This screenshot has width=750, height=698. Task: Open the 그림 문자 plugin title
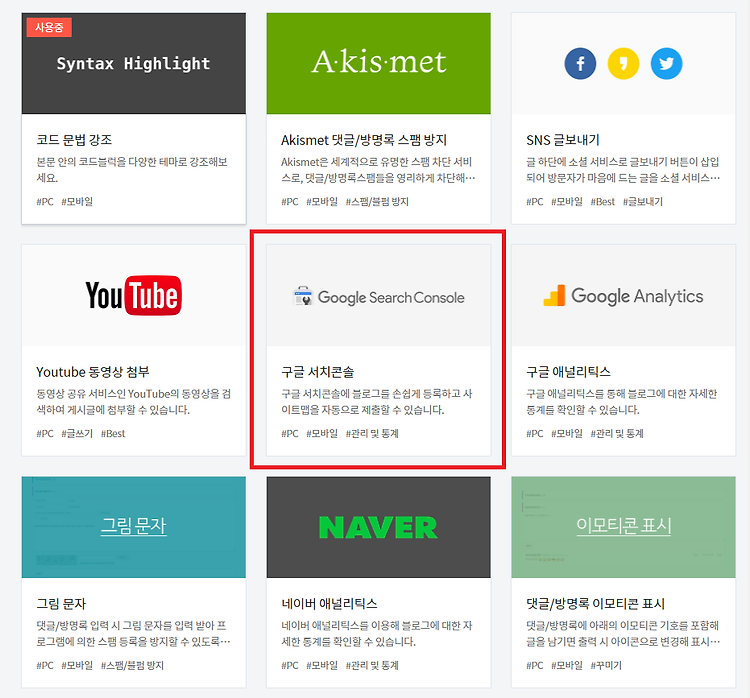(x=61, y=604)
